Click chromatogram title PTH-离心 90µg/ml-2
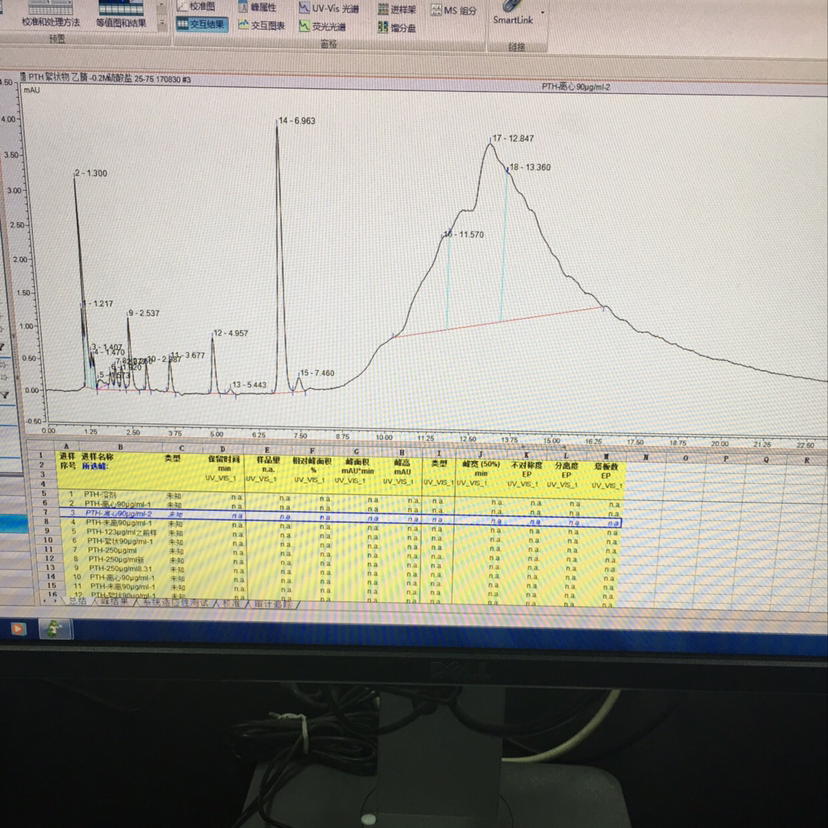The height and width of the screenshot is (828, 828). pyautogui.click(x=576, y=87)
